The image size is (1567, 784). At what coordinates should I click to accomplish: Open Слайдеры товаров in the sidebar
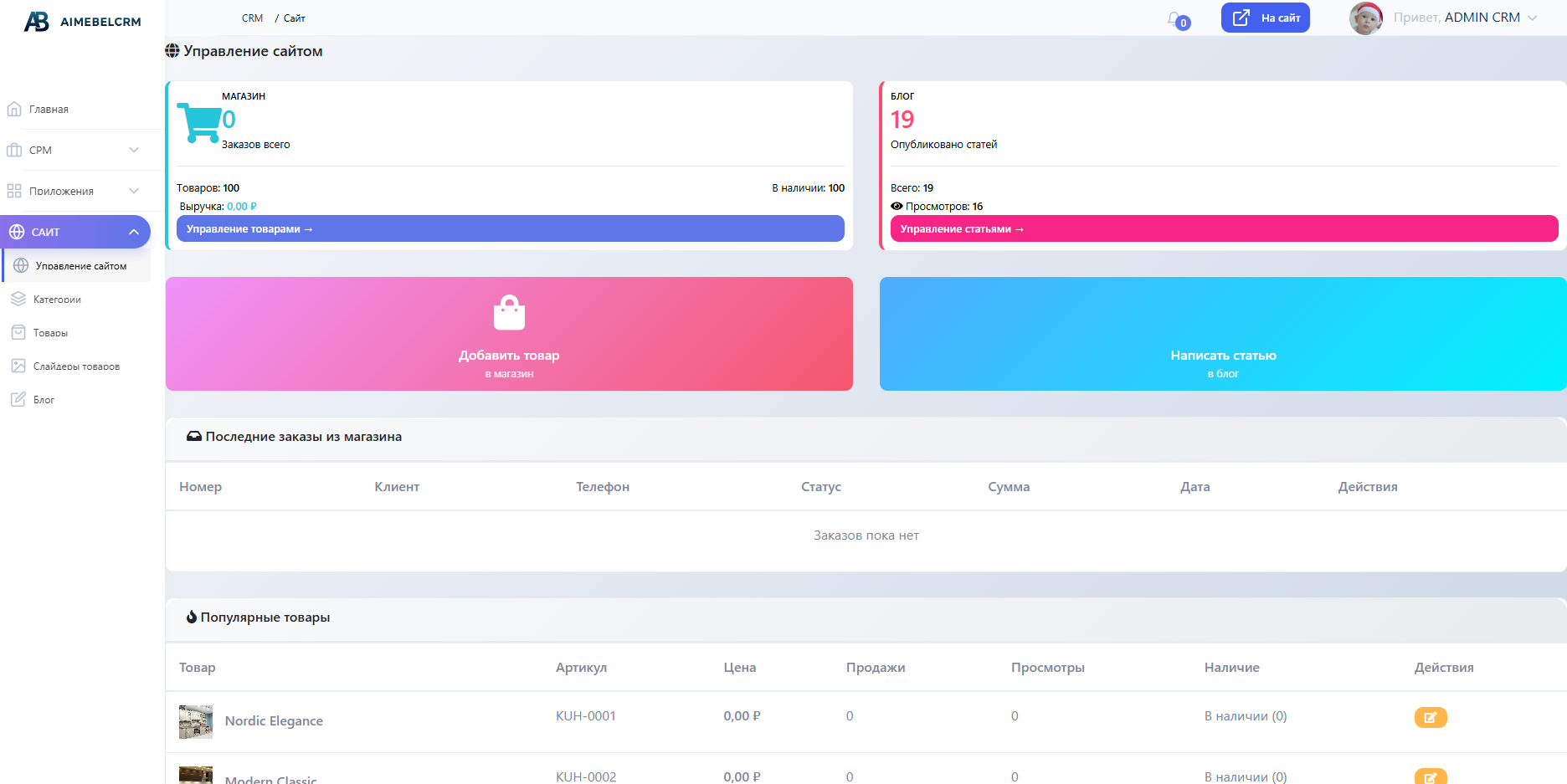click(76, 366)
